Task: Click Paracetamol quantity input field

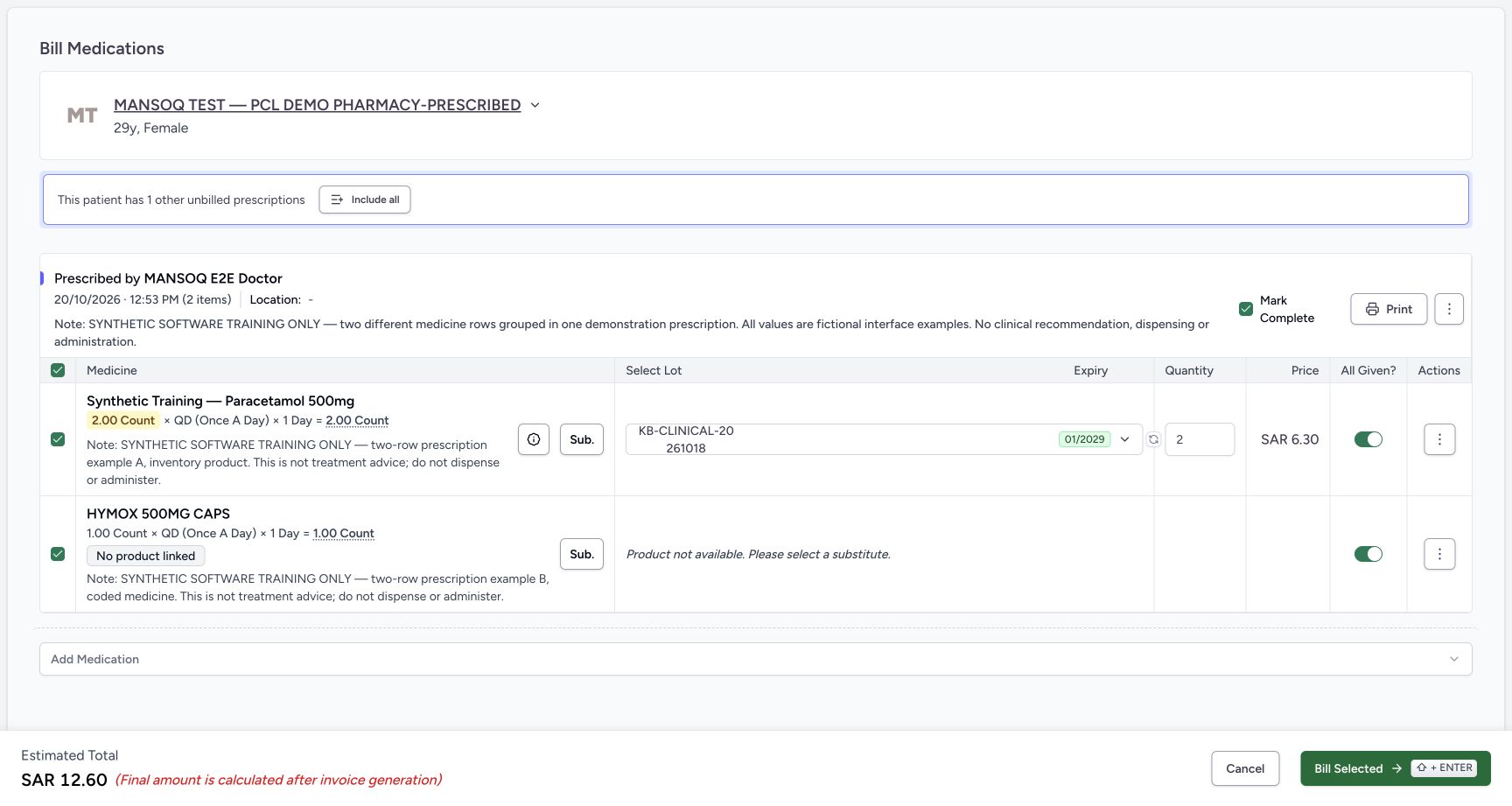Action: pos(1200,439)
